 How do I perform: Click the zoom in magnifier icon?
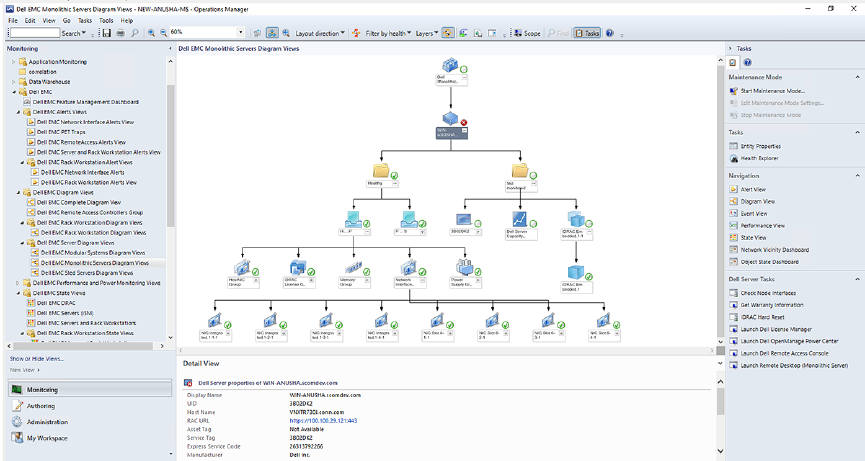click(152, 33)
